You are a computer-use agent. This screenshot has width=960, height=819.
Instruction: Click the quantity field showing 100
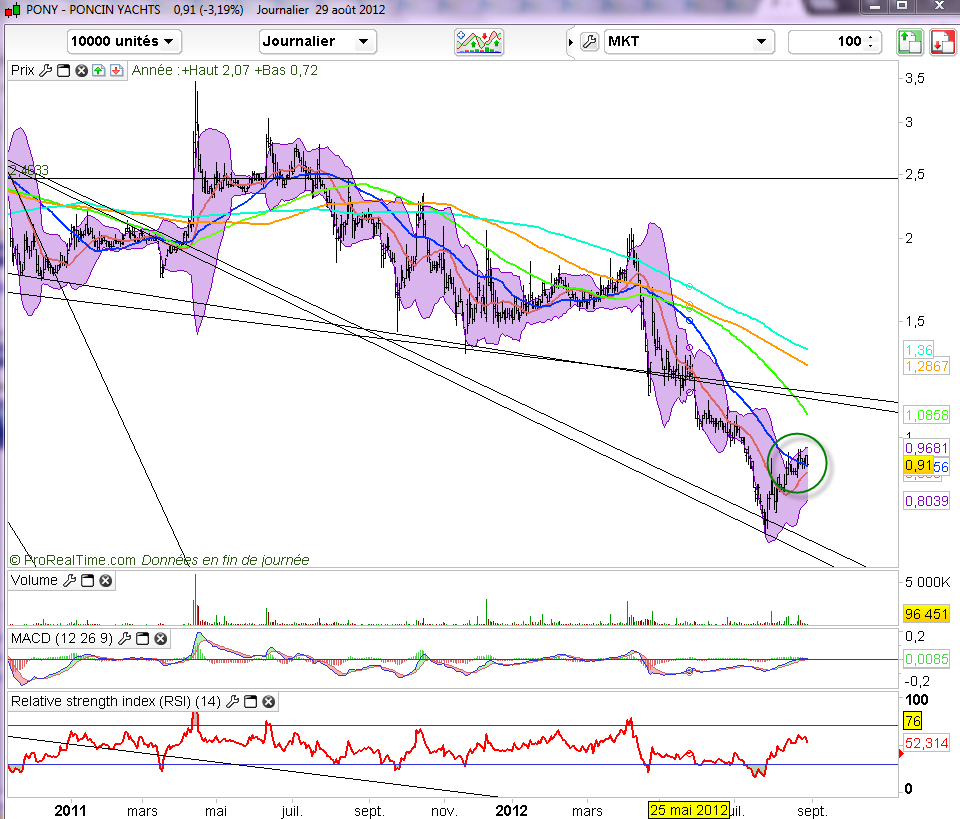pyautogui.click(x=828, y=42)
